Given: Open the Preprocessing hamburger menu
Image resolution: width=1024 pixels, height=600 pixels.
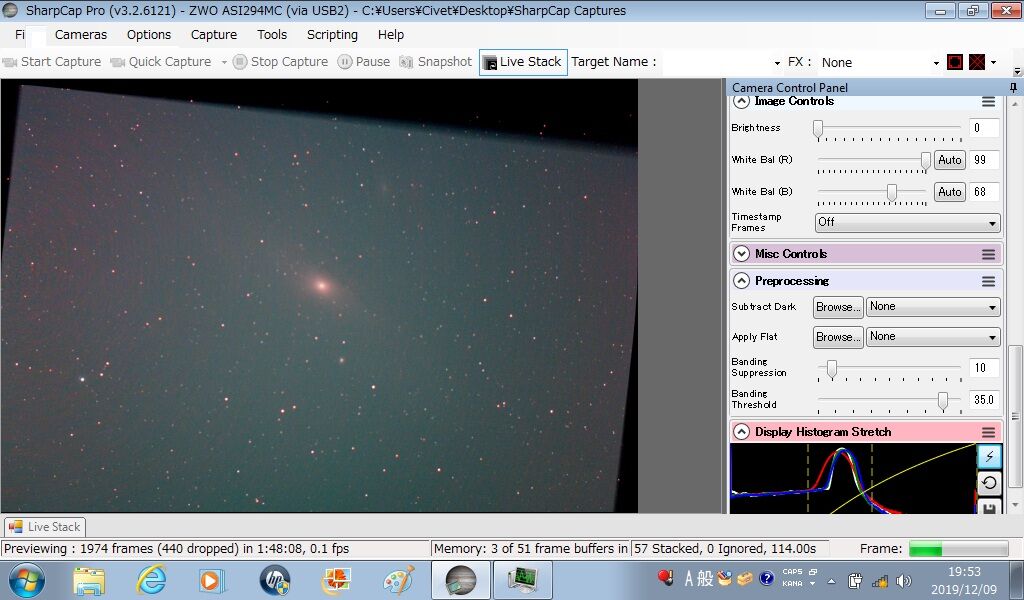Looking at the screenshot, I should tap(988, 281).
